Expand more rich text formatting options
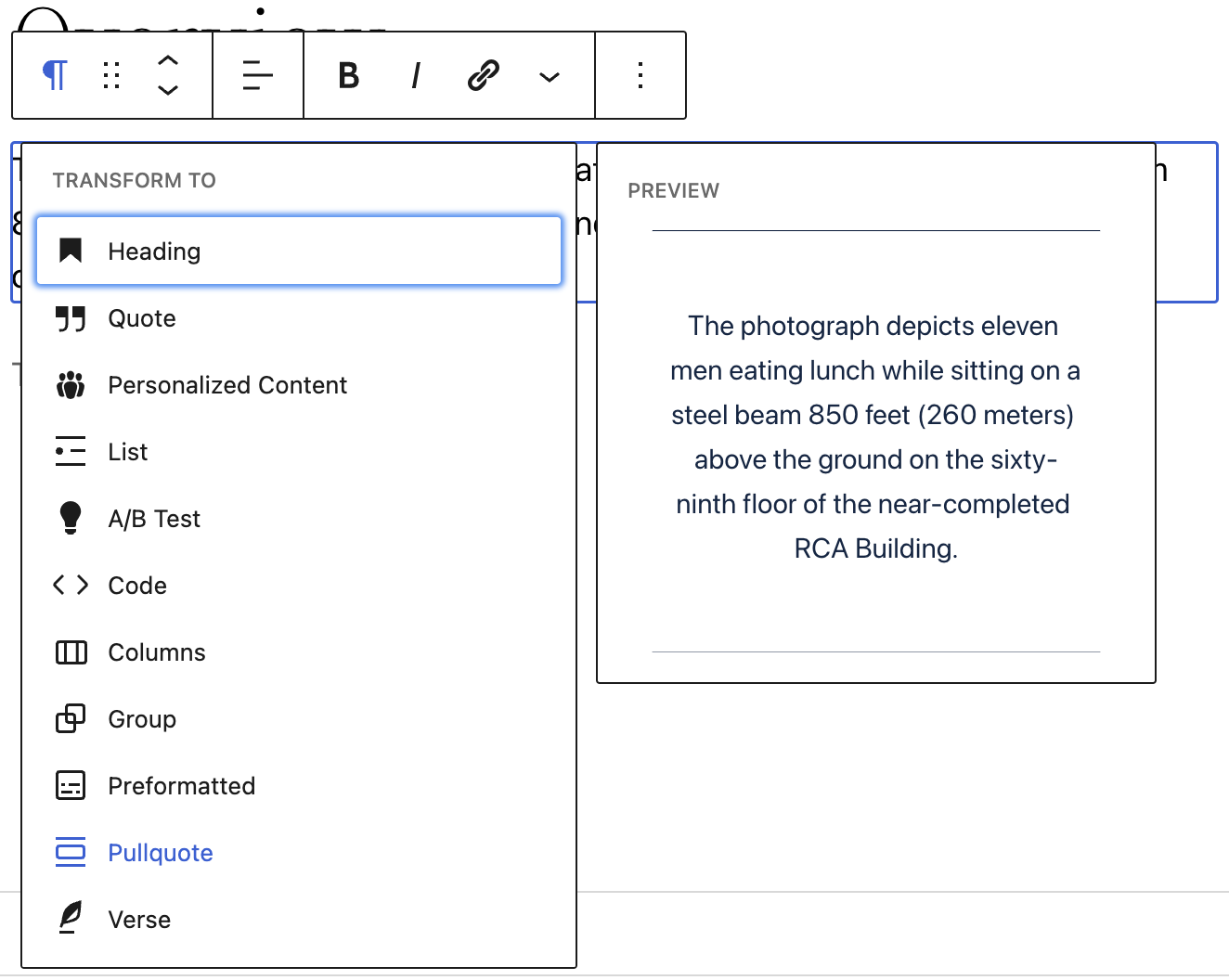1229x980 pixels. pyautogui.click(x=549, y=77)
